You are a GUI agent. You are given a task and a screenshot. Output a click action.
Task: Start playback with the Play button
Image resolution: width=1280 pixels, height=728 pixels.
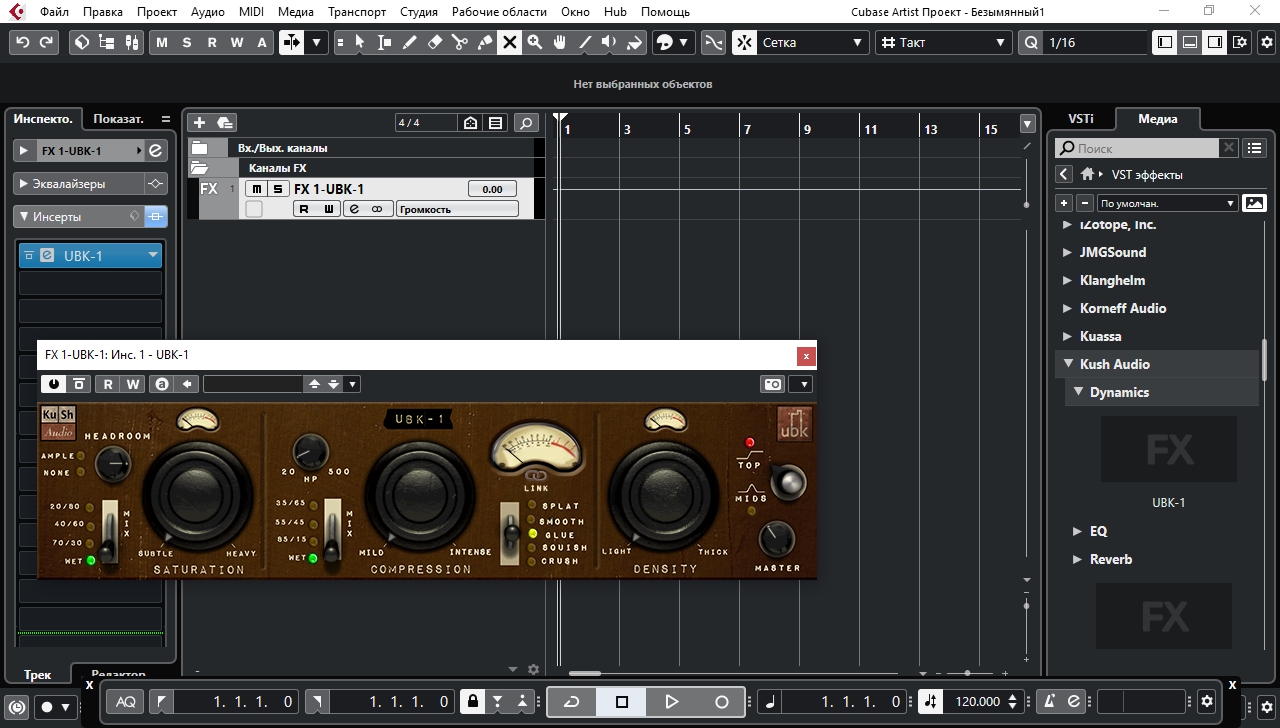671,702
